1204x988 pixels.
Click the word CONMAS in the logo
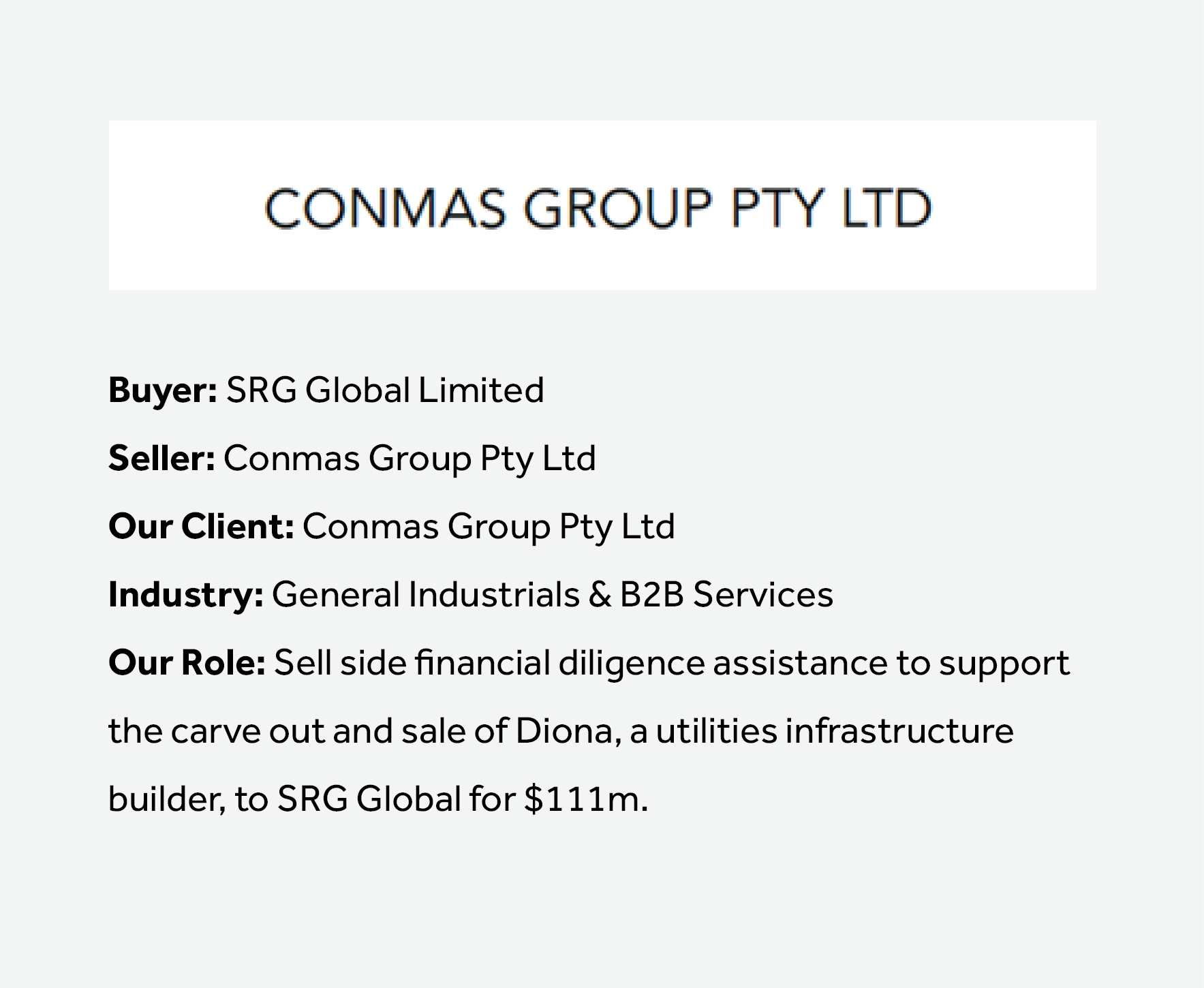[x=385, y=208]
